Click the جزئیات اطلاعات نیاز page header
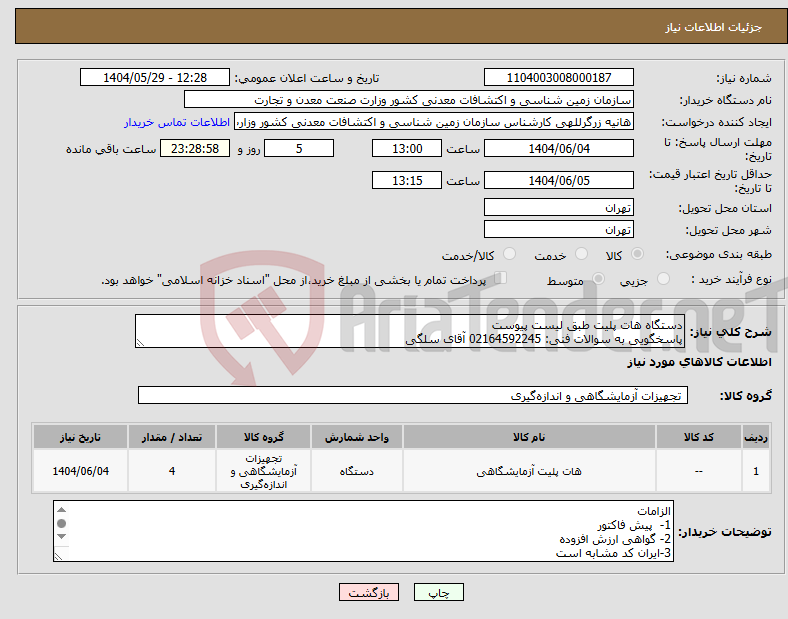 pyautogui.click(x=713, y=27)
